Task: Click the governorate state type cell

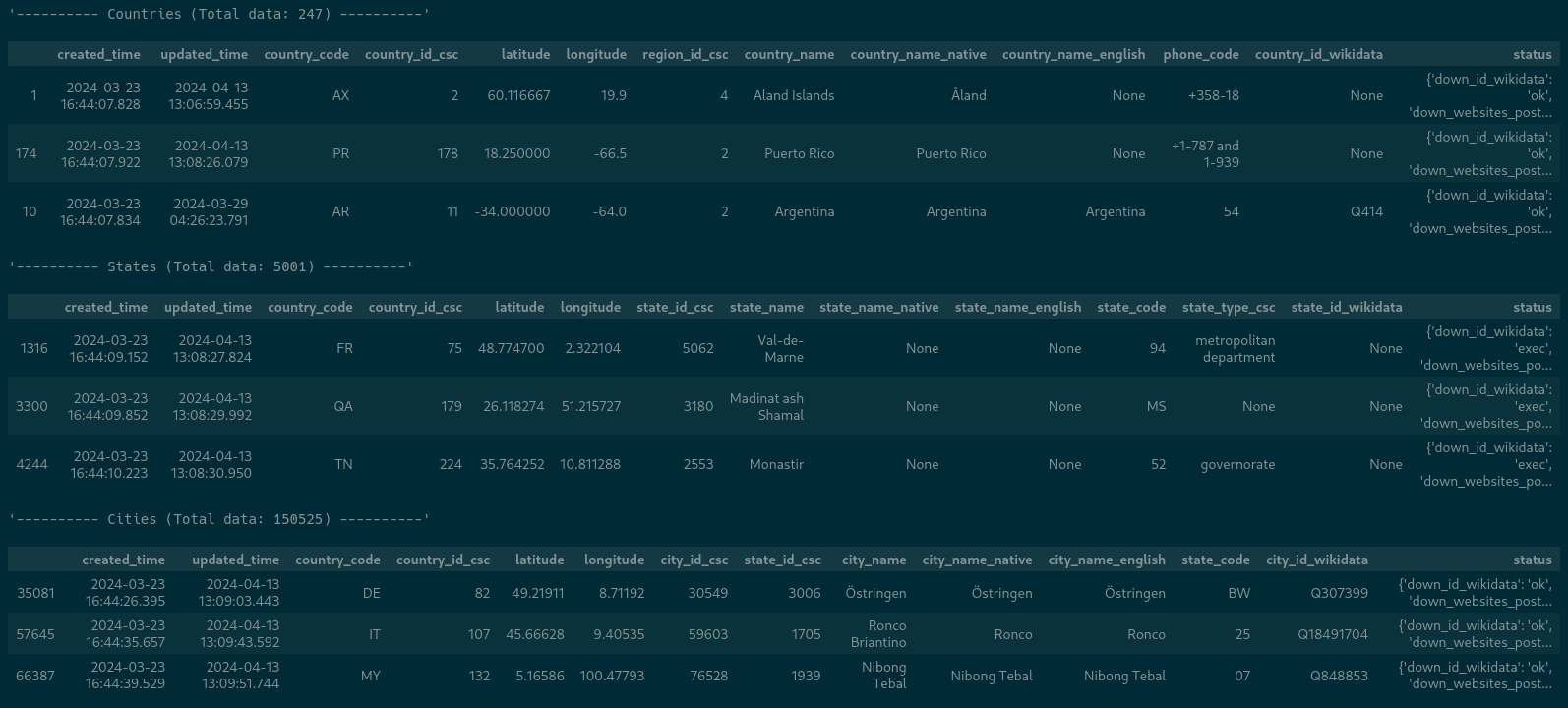Action: point(1236,464)
